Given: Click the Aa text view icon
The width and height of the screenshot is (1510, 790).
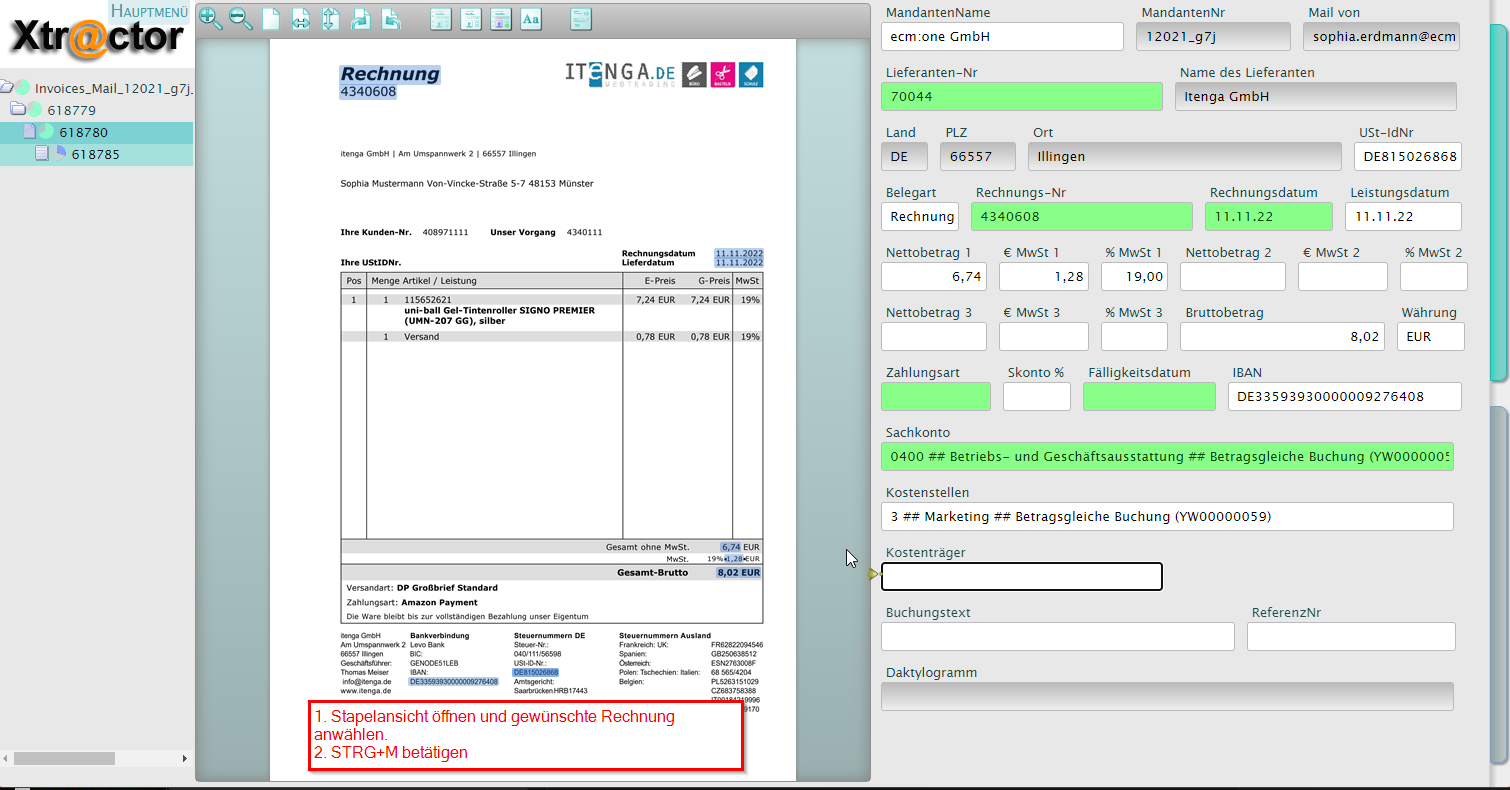Looking at the screenshot, I should (x=531, y=18).
